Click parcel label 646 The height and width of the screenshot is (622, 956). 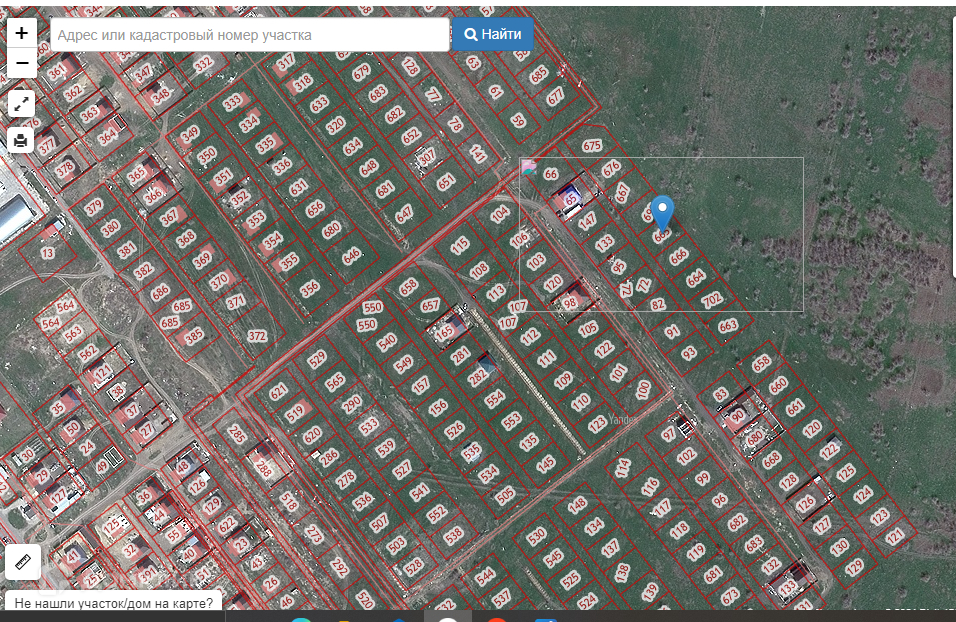[351, 257]
